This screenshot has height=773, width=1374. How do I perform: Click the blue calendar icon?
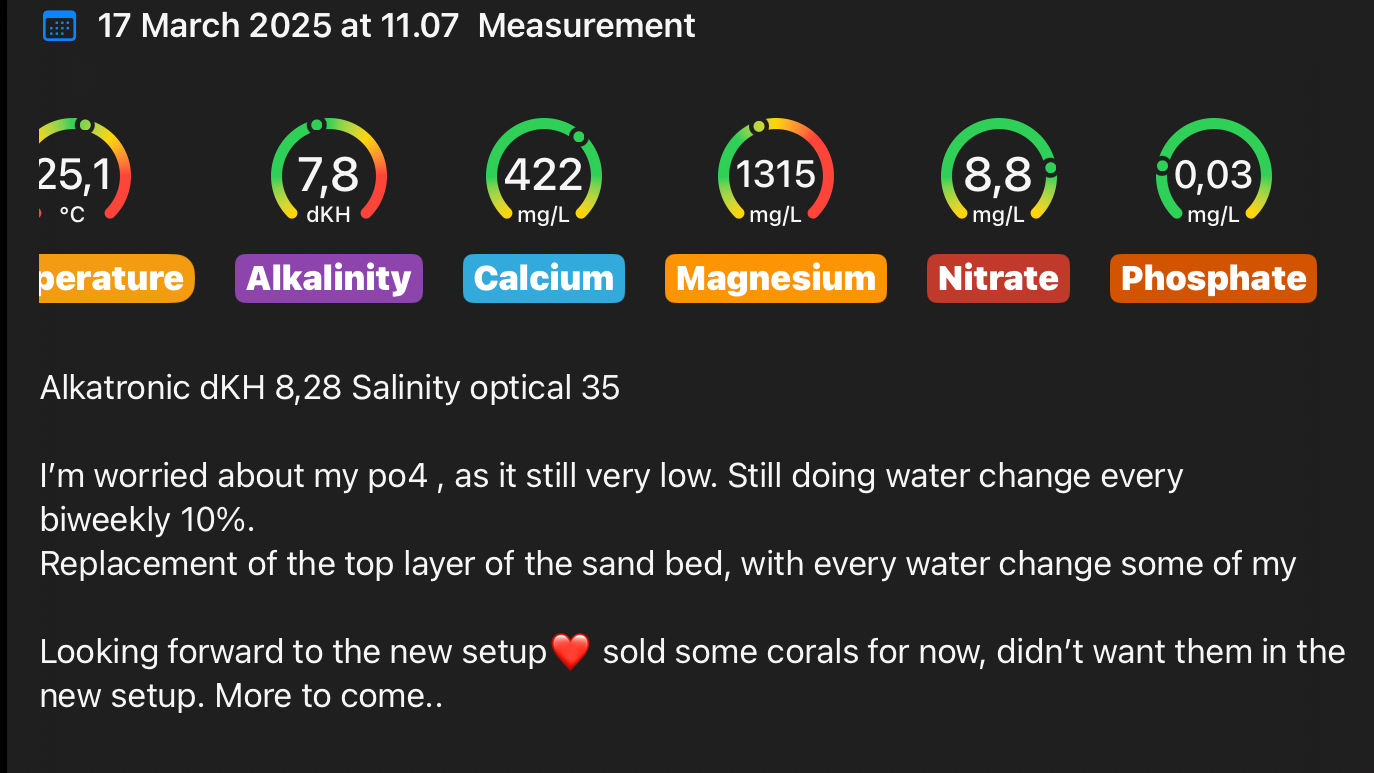coord(59,26)
